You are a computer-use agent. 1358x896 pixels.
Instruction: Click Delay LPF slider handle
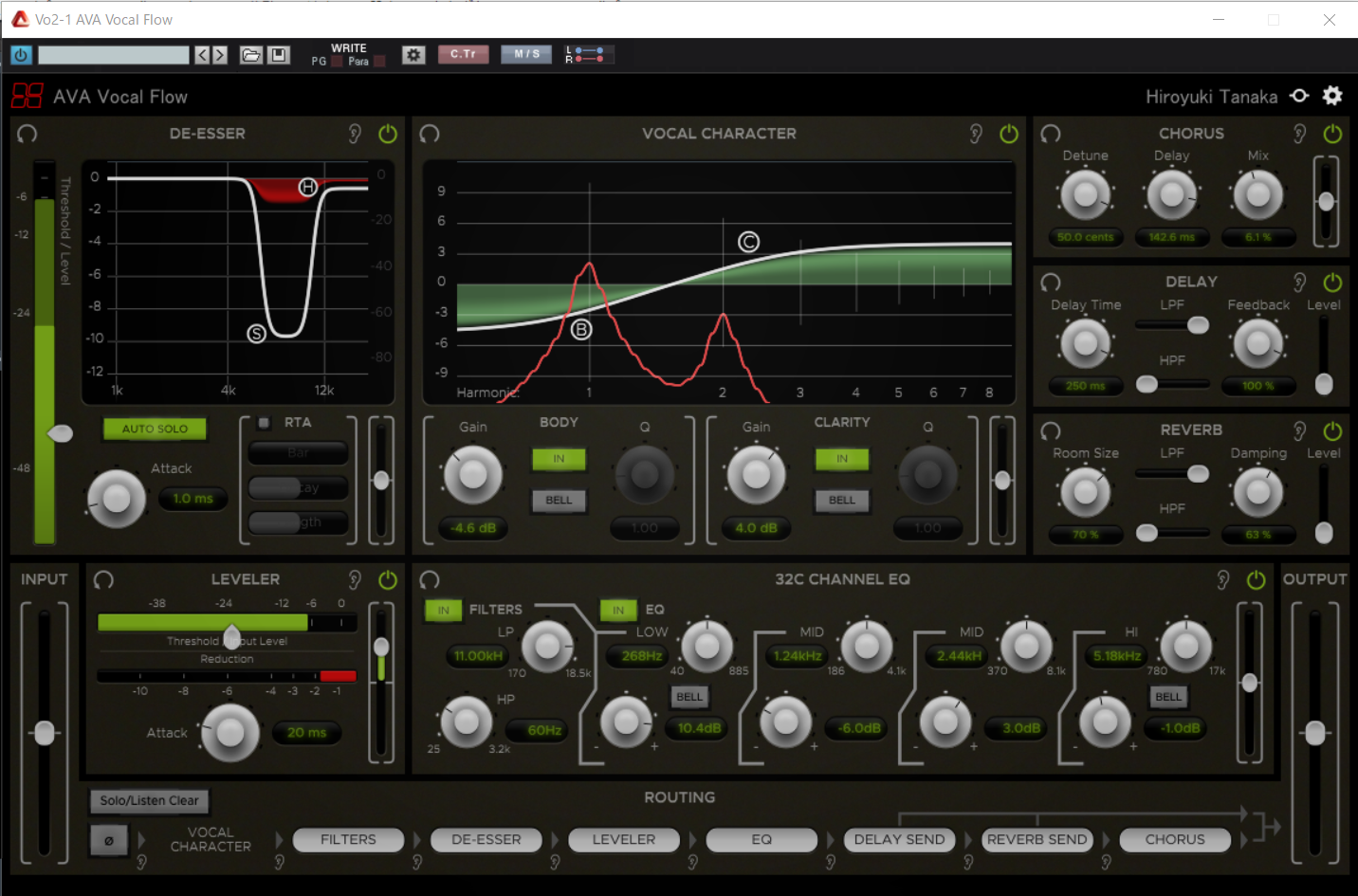(x=1199, y=325)
